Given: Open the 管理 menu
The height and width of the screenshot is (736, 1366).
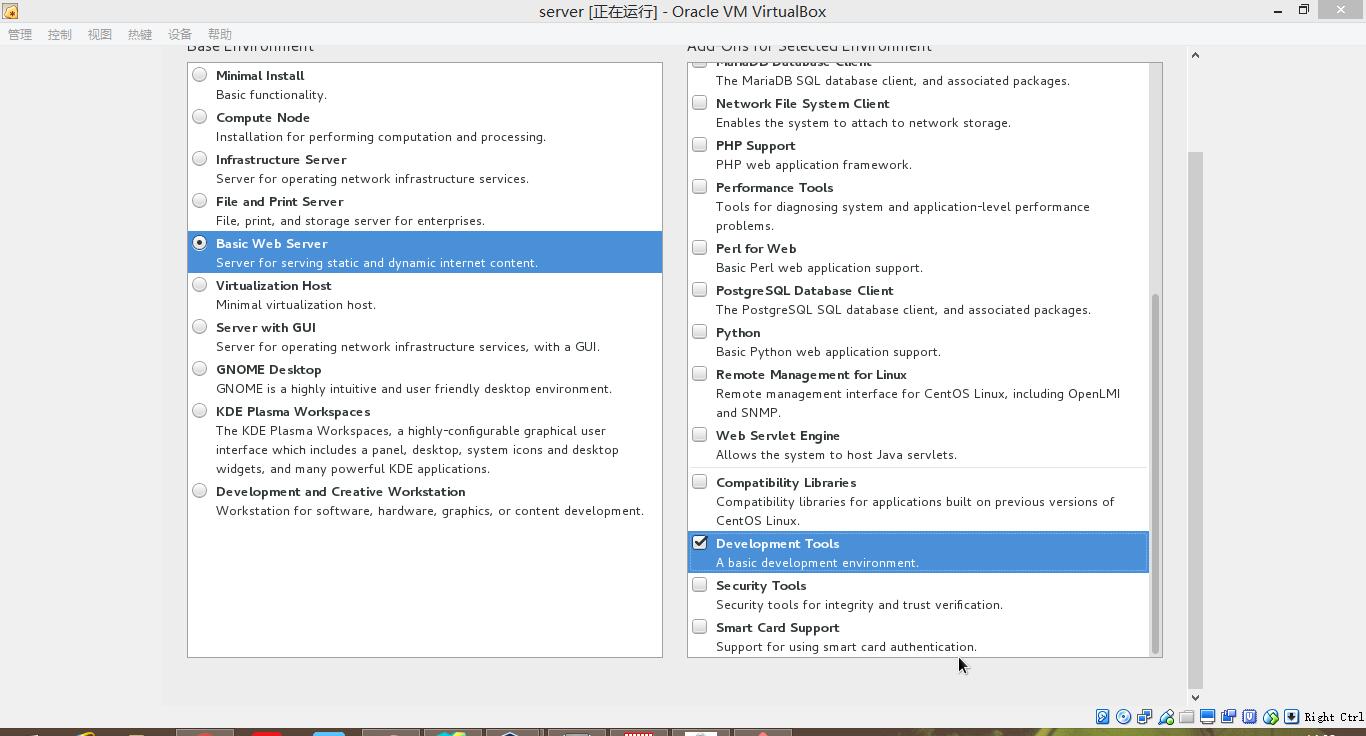Looking at the screenshot, I should point(20,34).
